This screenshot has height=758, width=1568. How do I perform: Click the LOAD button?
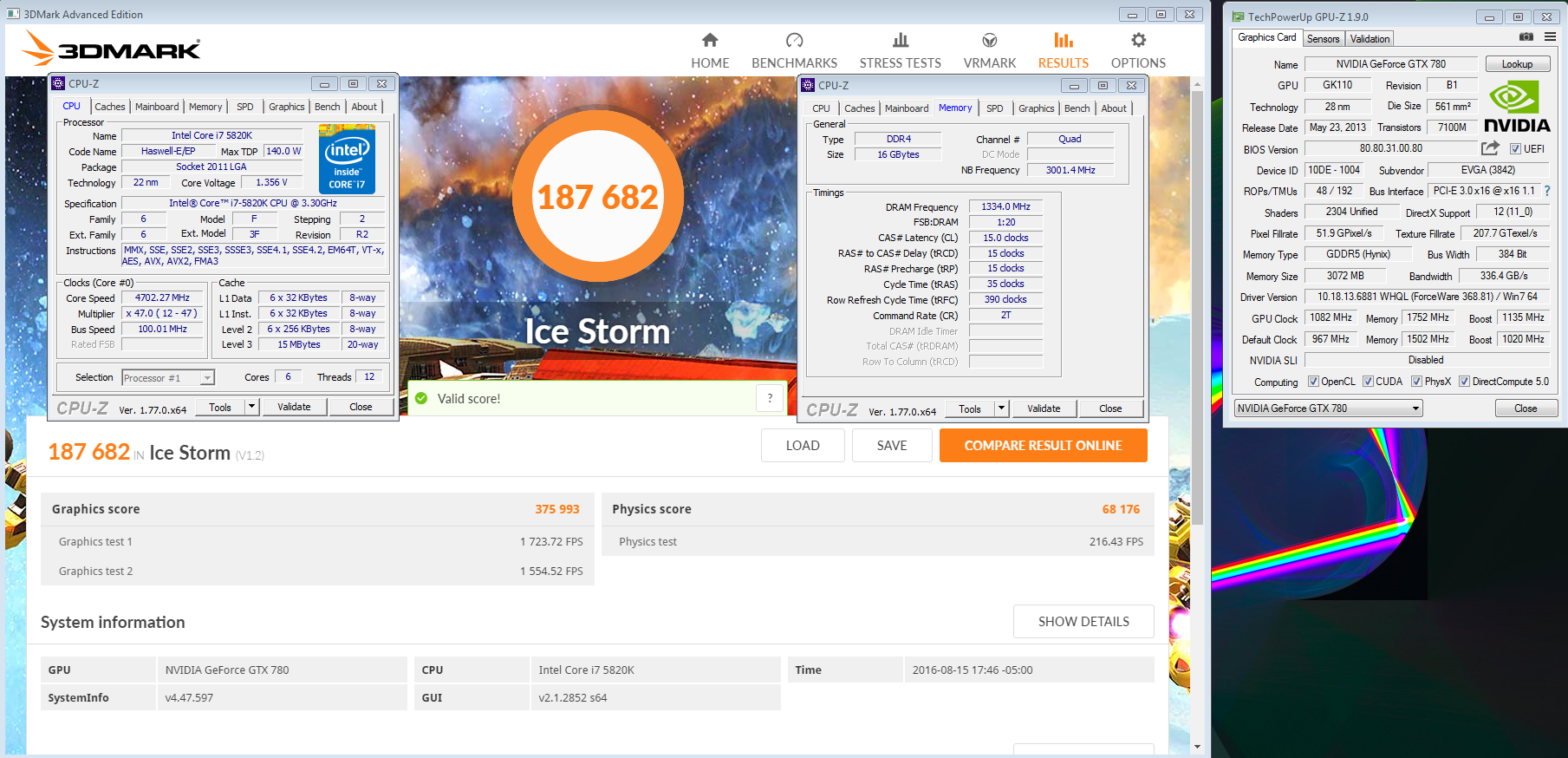[803, 445]
